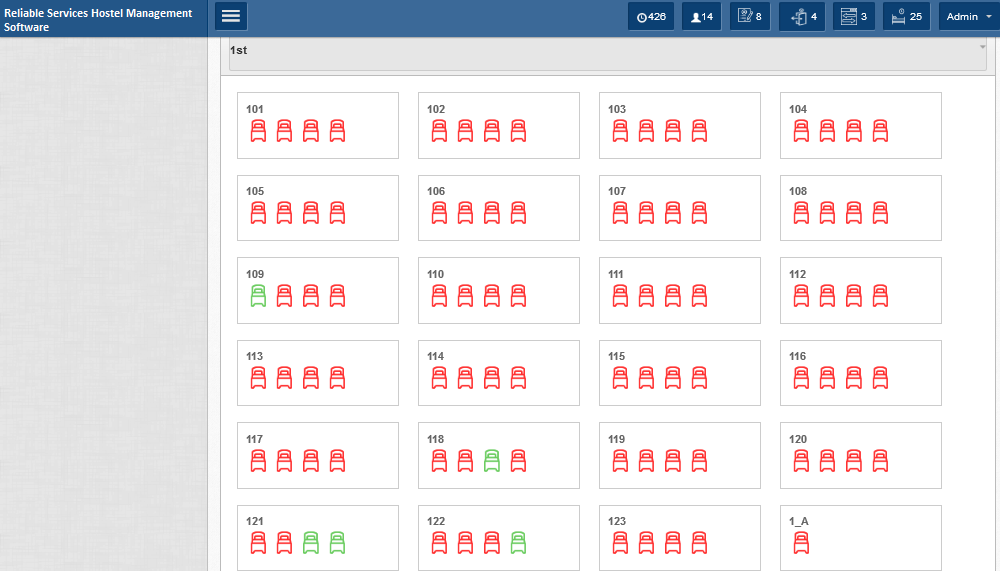Select the first red bed in room 101
Screen dimensions: 1000x571
pos(258,131)
